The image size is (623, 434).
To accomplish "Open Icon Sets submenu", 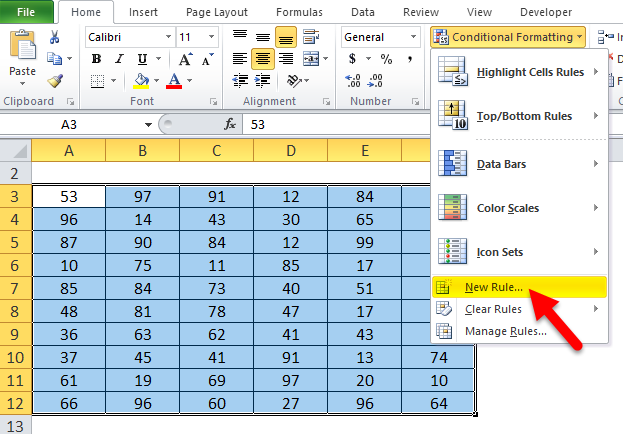I will pos(519,252).
